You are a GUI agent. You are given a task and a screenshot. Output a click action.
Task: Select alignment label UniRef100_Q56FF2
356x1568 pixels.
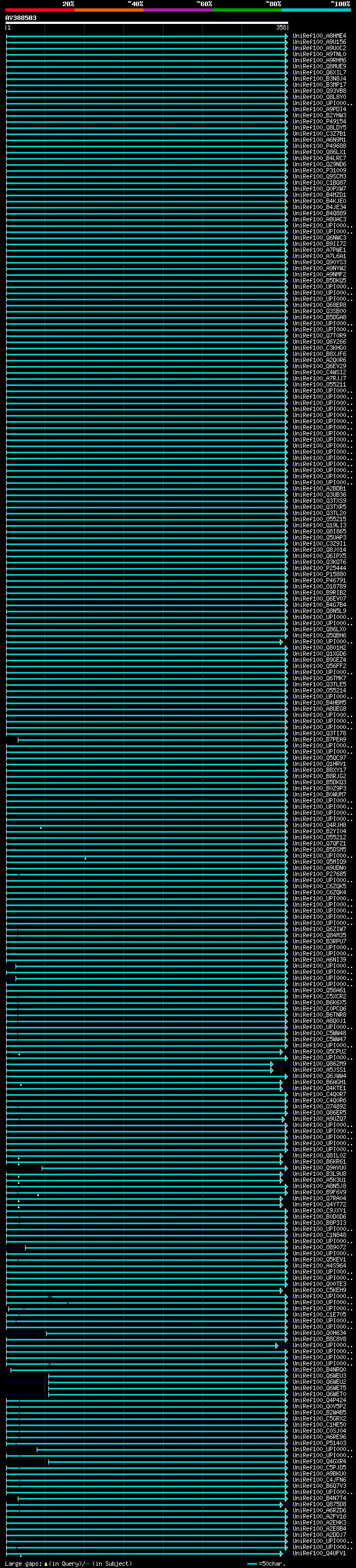pyautogui.click(x=319, y=666)
